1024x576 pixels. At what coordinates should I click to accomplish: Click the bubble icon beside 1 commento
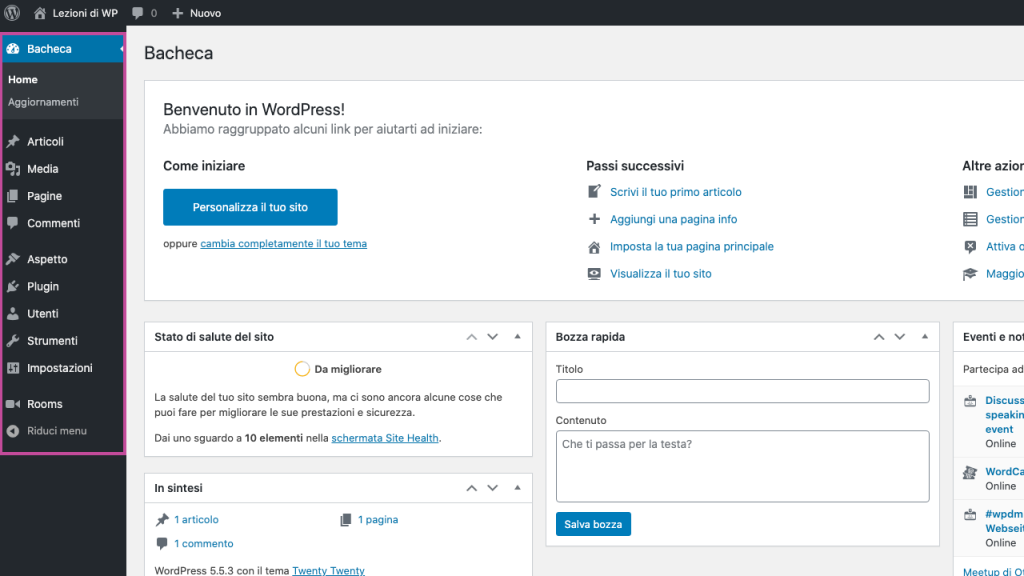click(162, 543)
